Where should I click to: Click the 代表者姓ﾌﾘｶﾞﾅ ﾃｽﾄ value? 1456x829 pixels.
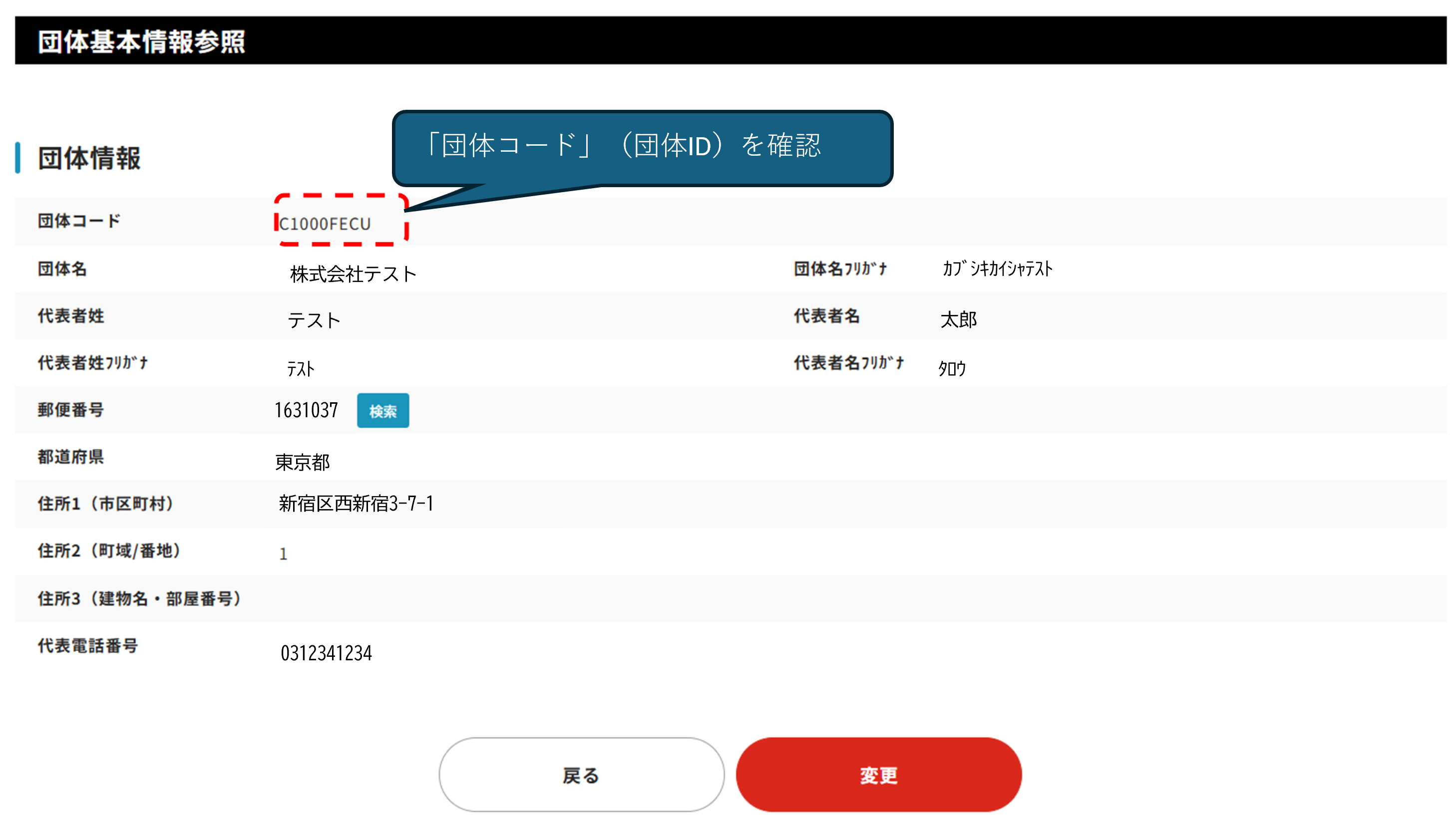coord(300,368)
